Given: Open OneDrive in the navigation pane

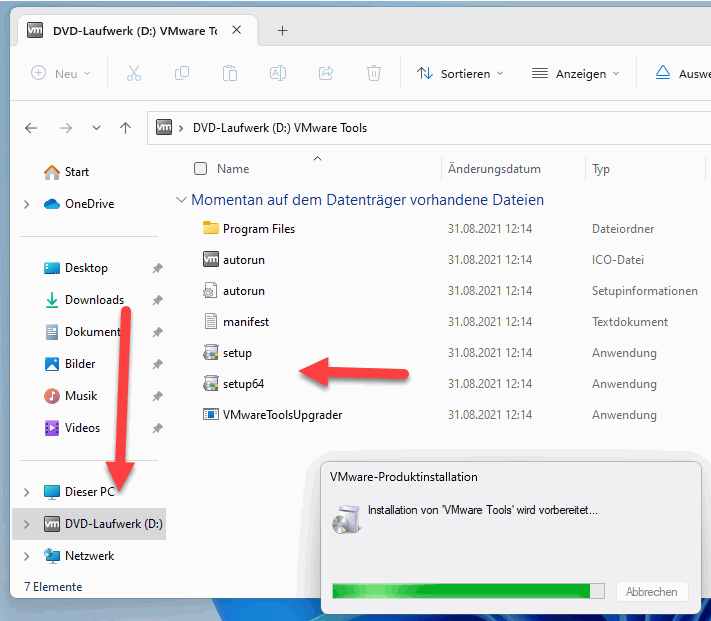Looking at the screenshot, I should coord(79,204).
